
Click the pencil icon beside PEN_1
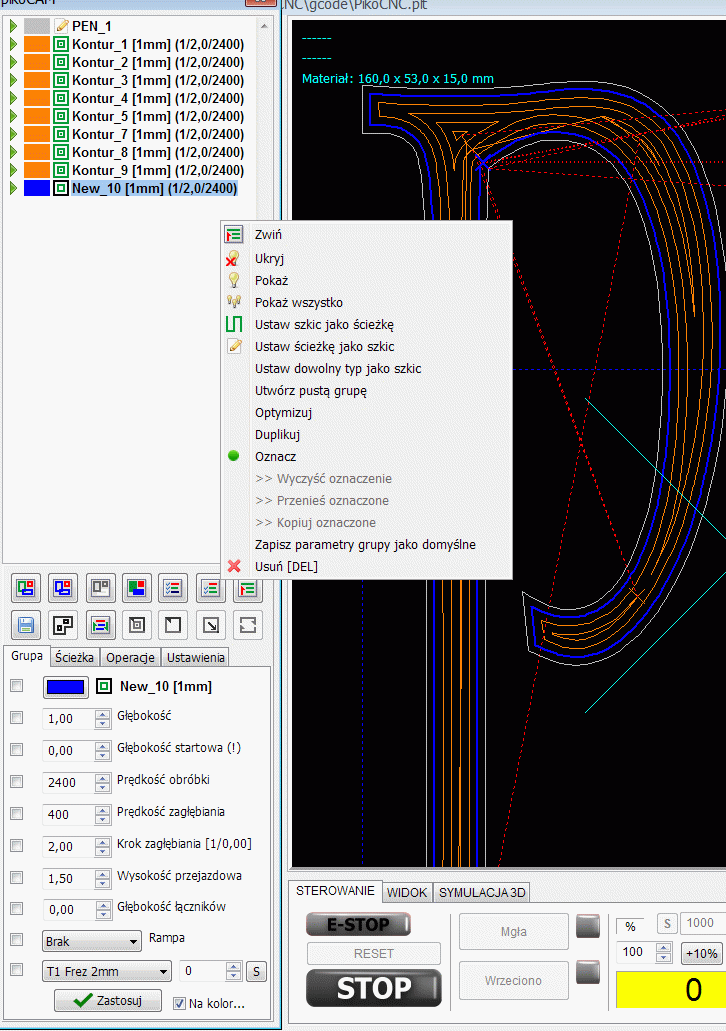[x=62, y=26]
